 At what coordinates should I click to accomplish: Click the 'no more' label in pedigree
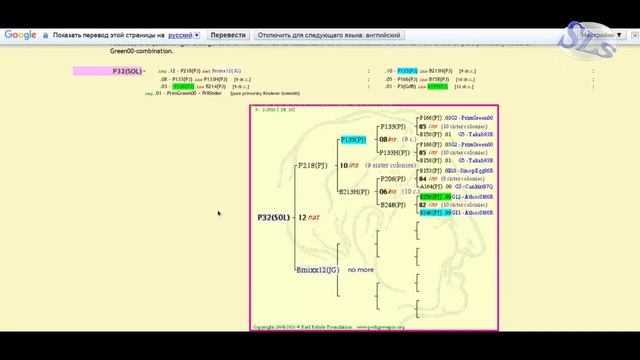pyautogui.click(x=360, y=270)
